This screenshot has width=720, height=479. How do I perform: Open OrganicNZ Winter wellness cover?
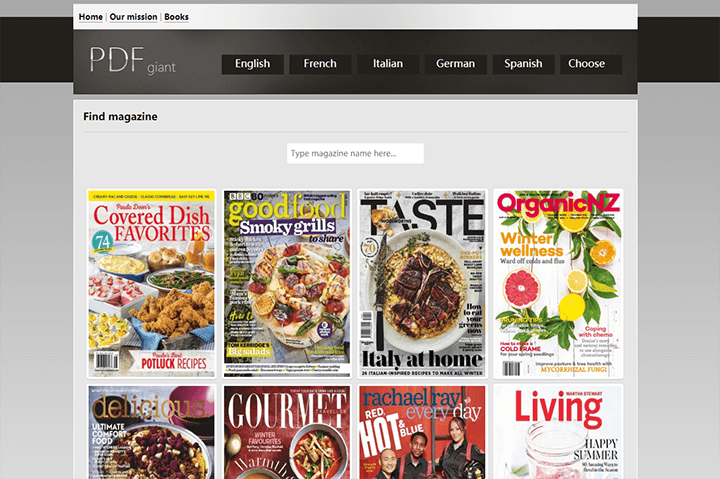(557, 283)
